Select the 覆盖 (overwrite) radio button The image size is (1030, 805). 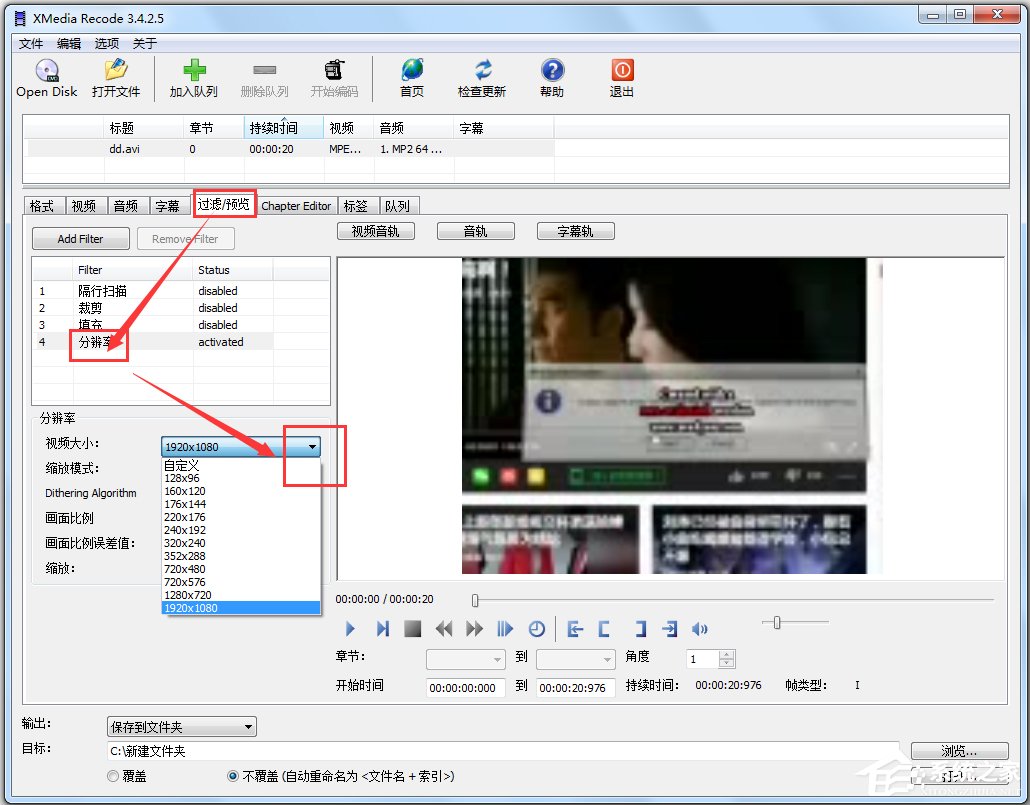coord(111,775)
